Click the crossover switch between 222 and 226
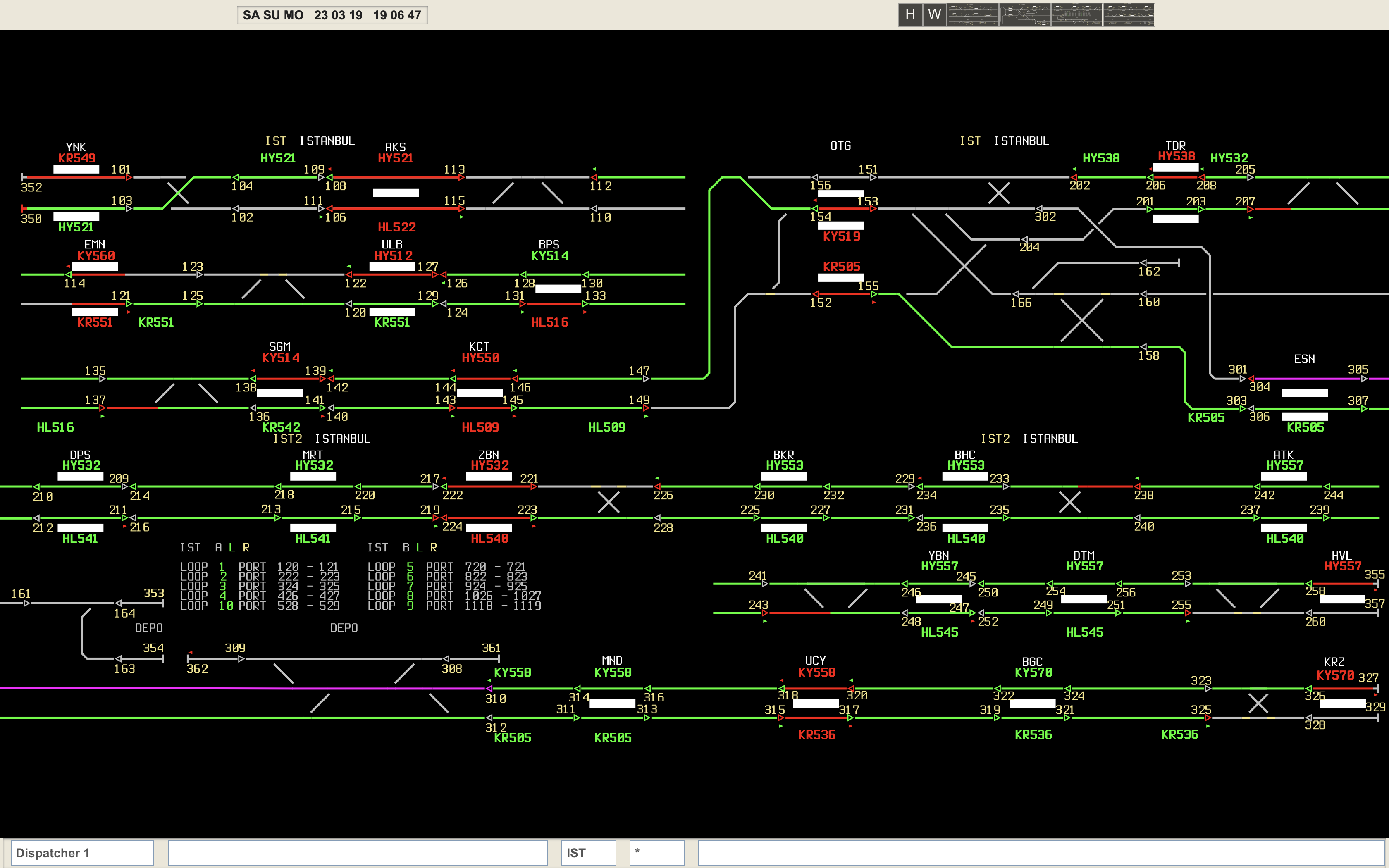Screen dimensions: 1389x868 609,502
